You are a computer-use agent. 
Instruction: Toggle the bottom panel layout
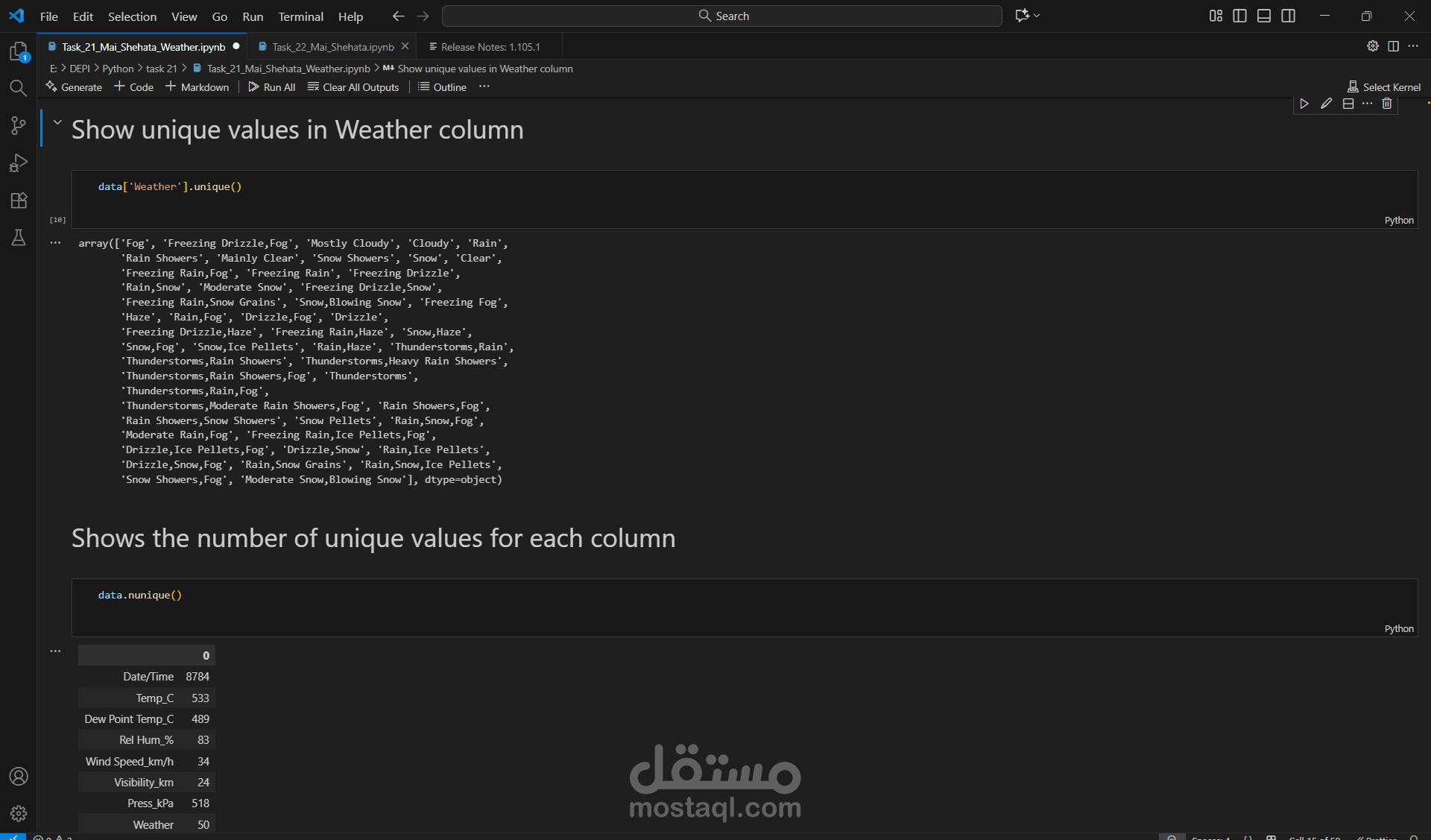1264,16
